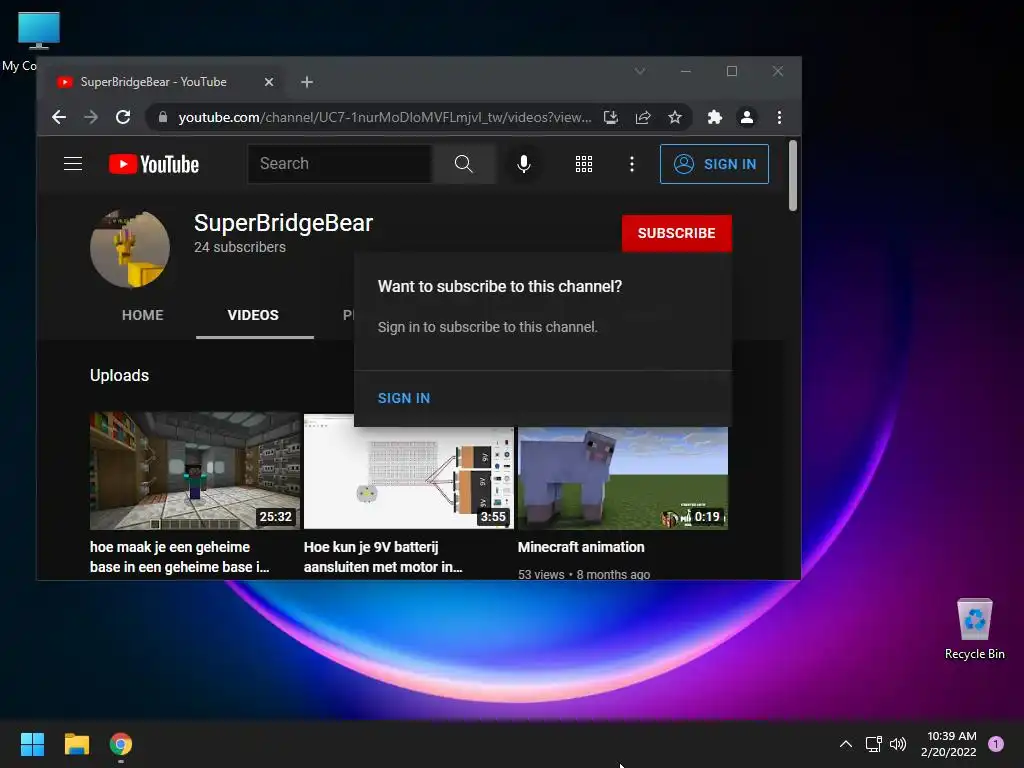Click the 'Uploads' section heading
This screenshot has width=1024, height=768.
click(x=120, y=376)
